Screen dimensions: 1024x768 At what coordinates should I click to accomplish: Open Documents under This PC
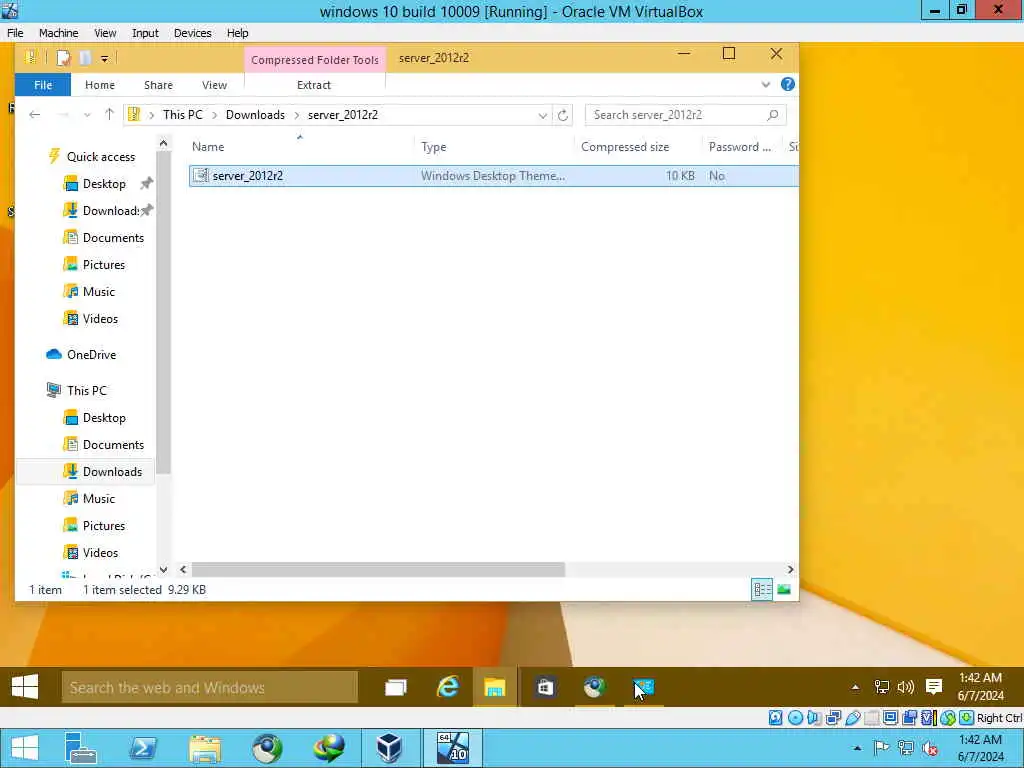click(x=113, y=445)
